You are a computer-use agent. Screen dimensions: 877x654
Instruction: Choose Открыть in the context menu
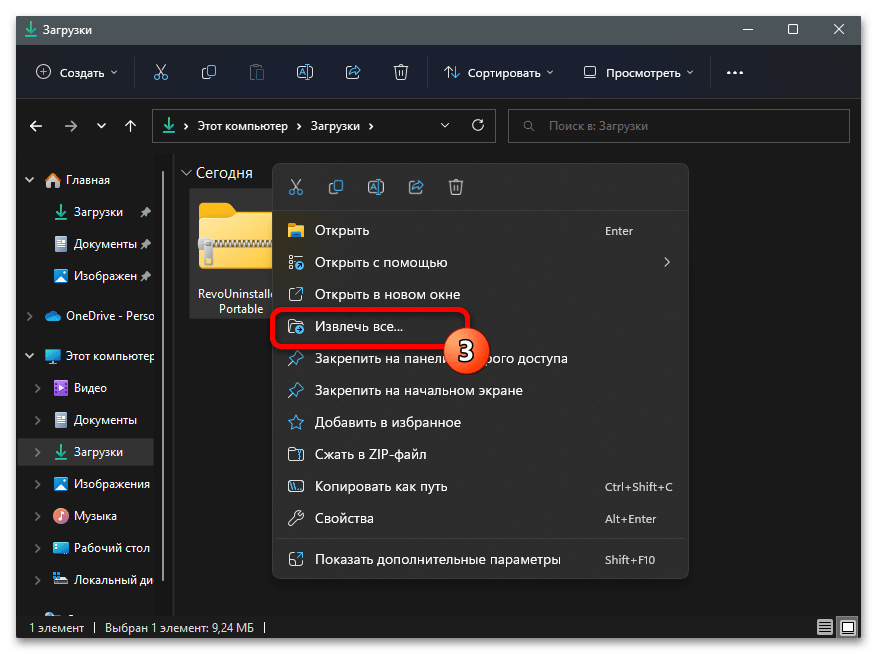click(480, 230)
